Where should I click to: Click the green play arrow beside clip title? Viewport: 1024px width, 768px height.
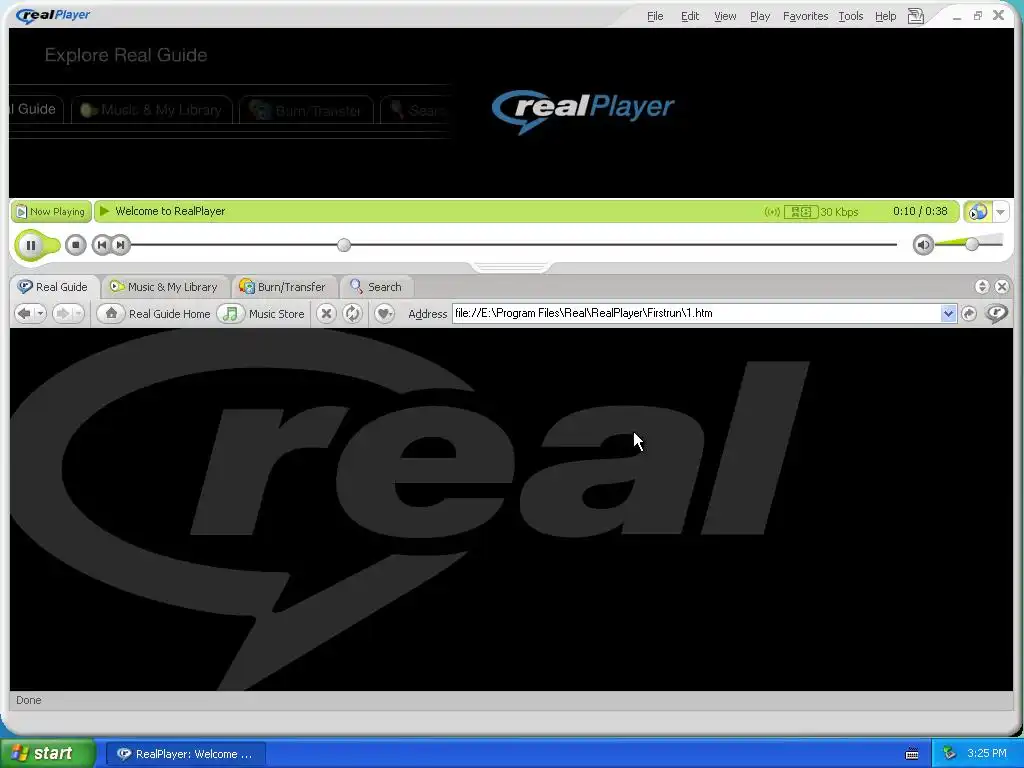pyautogui.click(x=104, y=211)
